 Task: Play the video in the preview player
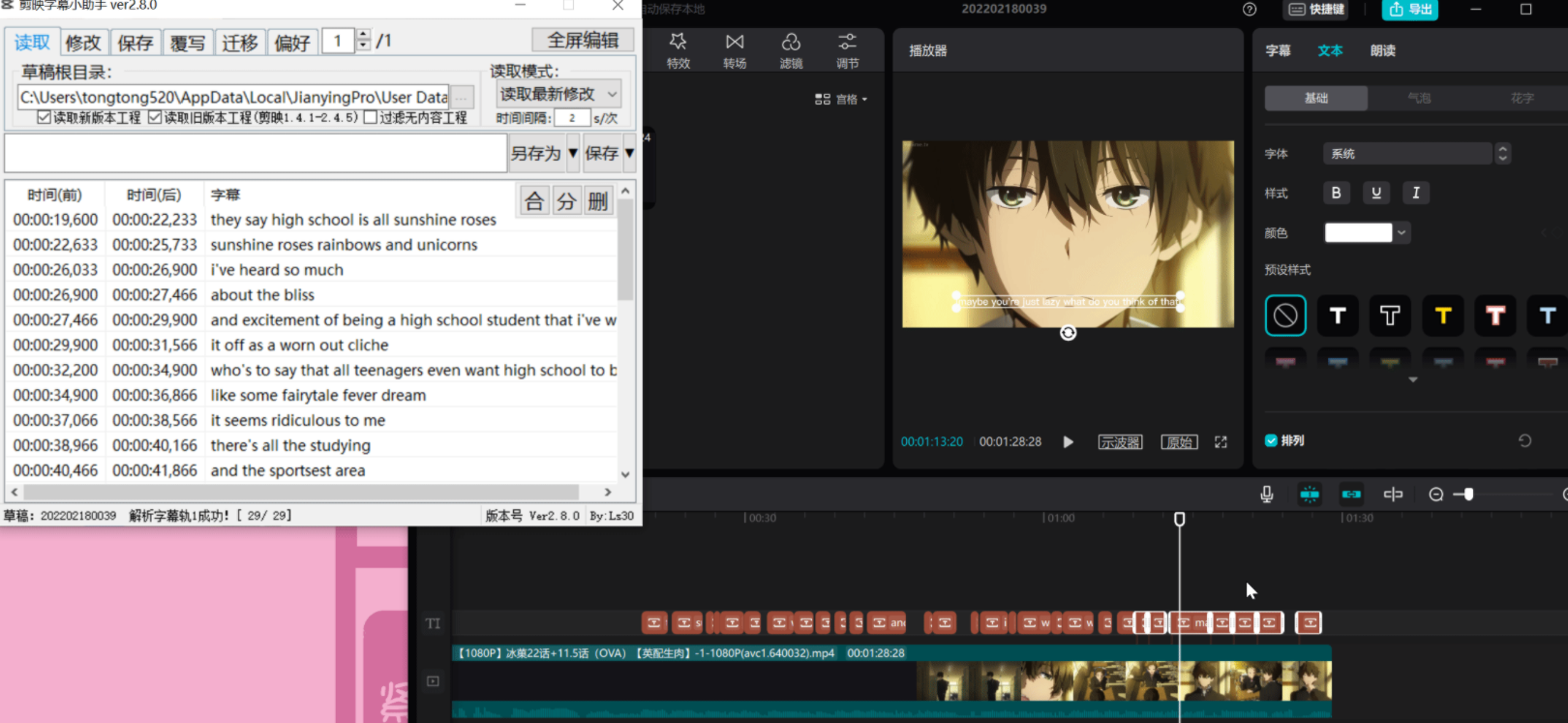pos(1068,442)
